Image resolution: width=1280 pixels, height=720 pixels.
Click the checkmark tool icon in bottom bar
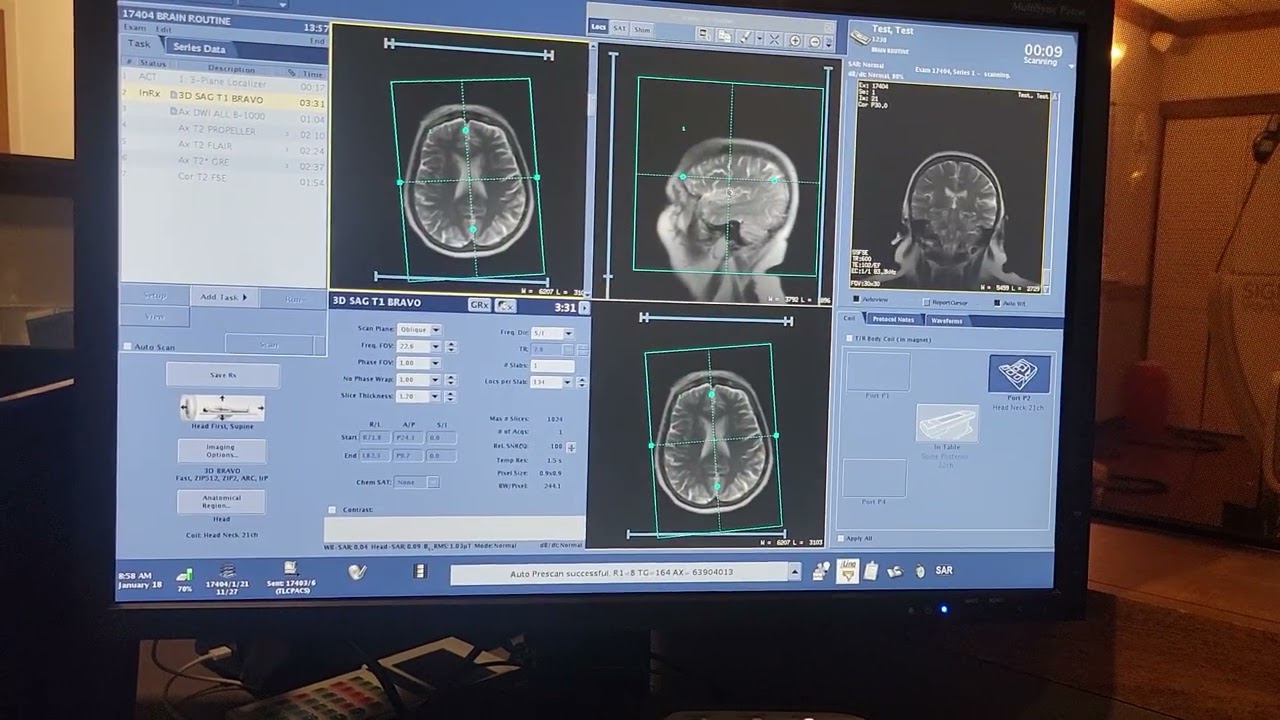click(357, 571)
